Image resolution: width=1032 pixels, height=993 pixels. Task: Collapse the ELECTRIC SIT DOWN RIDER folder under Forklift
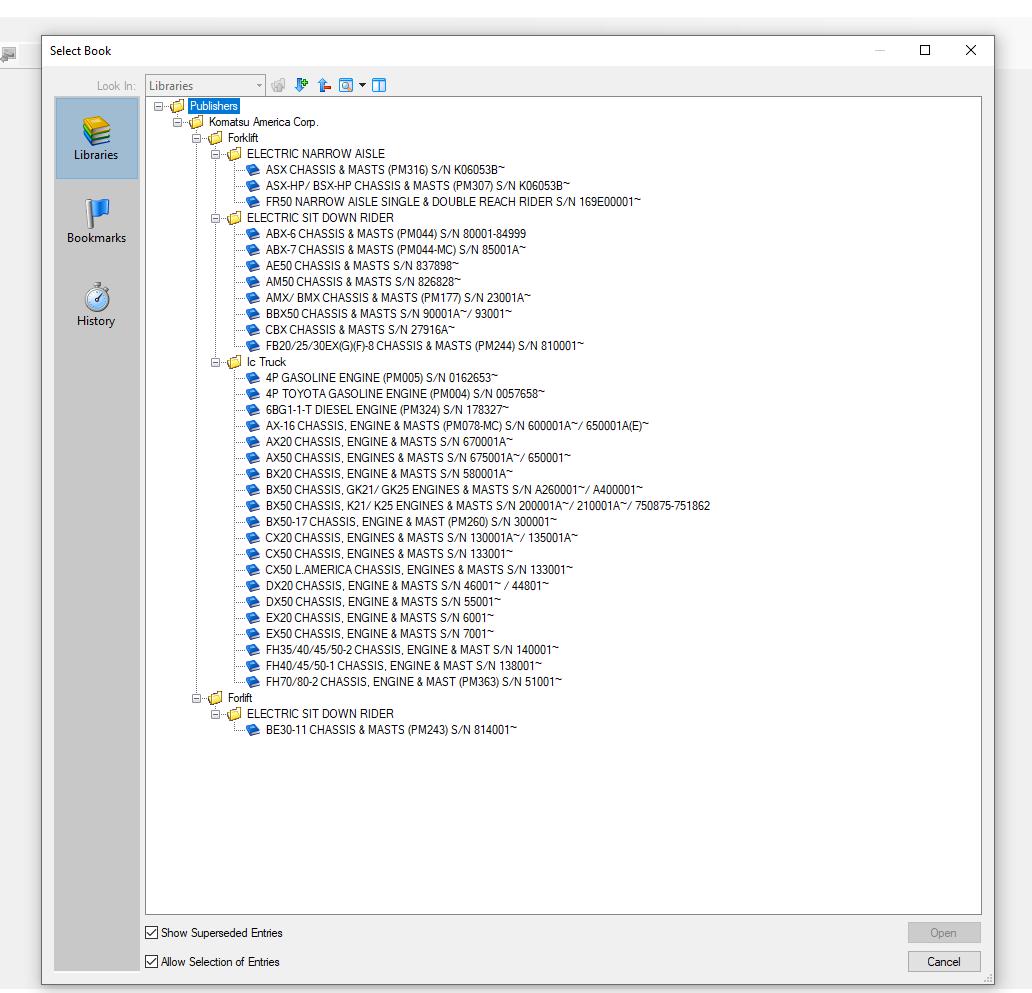pyautogui.click(x=216, y=218)
